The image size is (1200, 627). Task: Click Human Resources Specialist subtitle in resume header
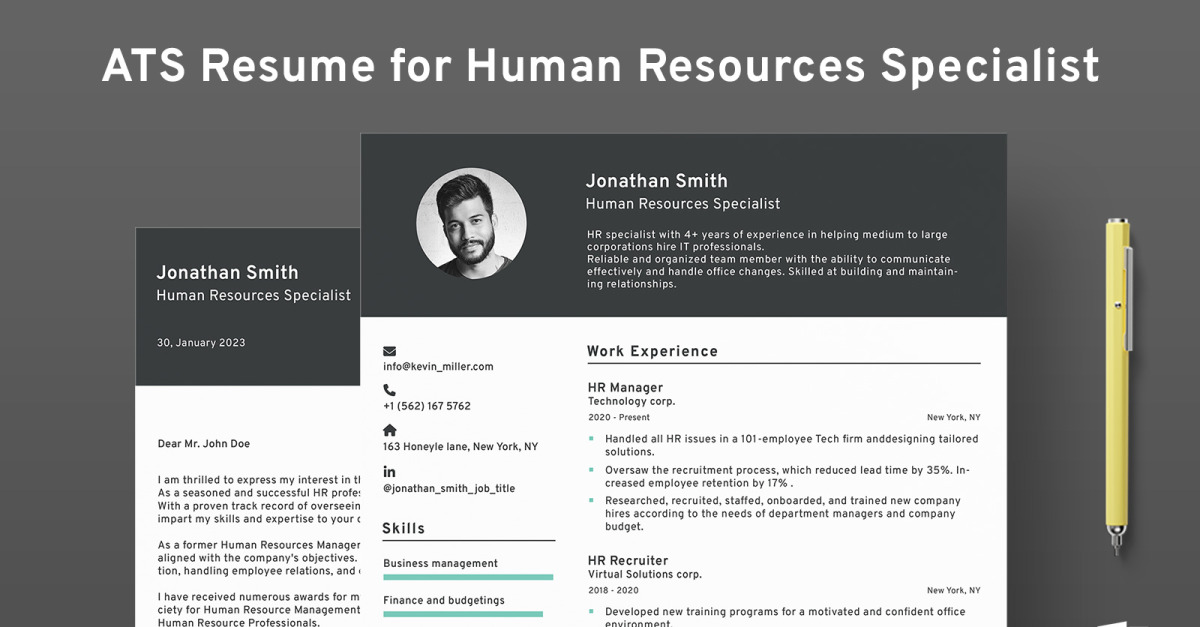pyautogui.click(x=683, y=204)
